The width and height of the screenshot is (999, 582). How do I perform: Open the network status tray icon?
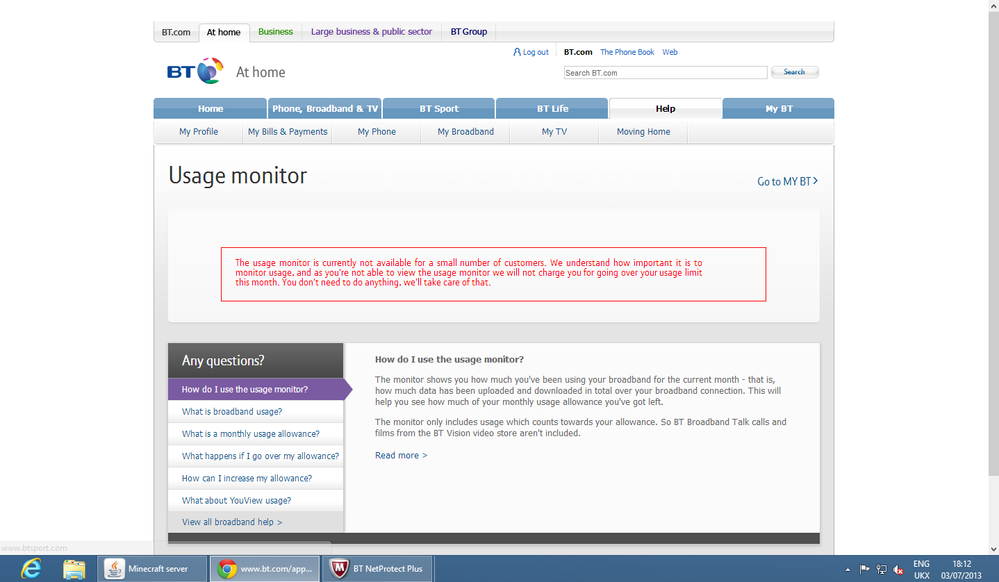(882, 569)
